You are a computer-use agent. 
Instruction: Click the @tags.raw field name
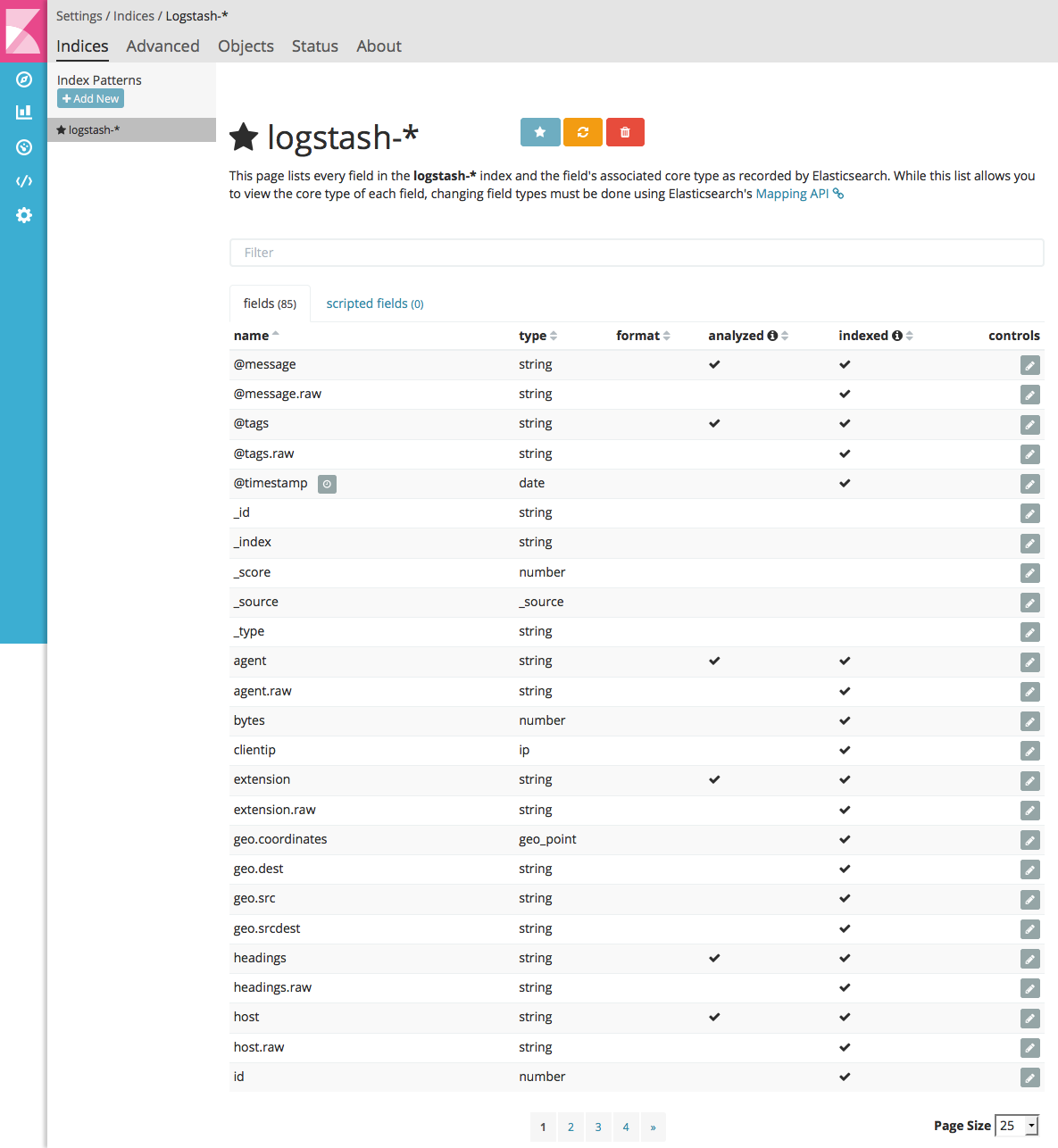click(263, 453)
